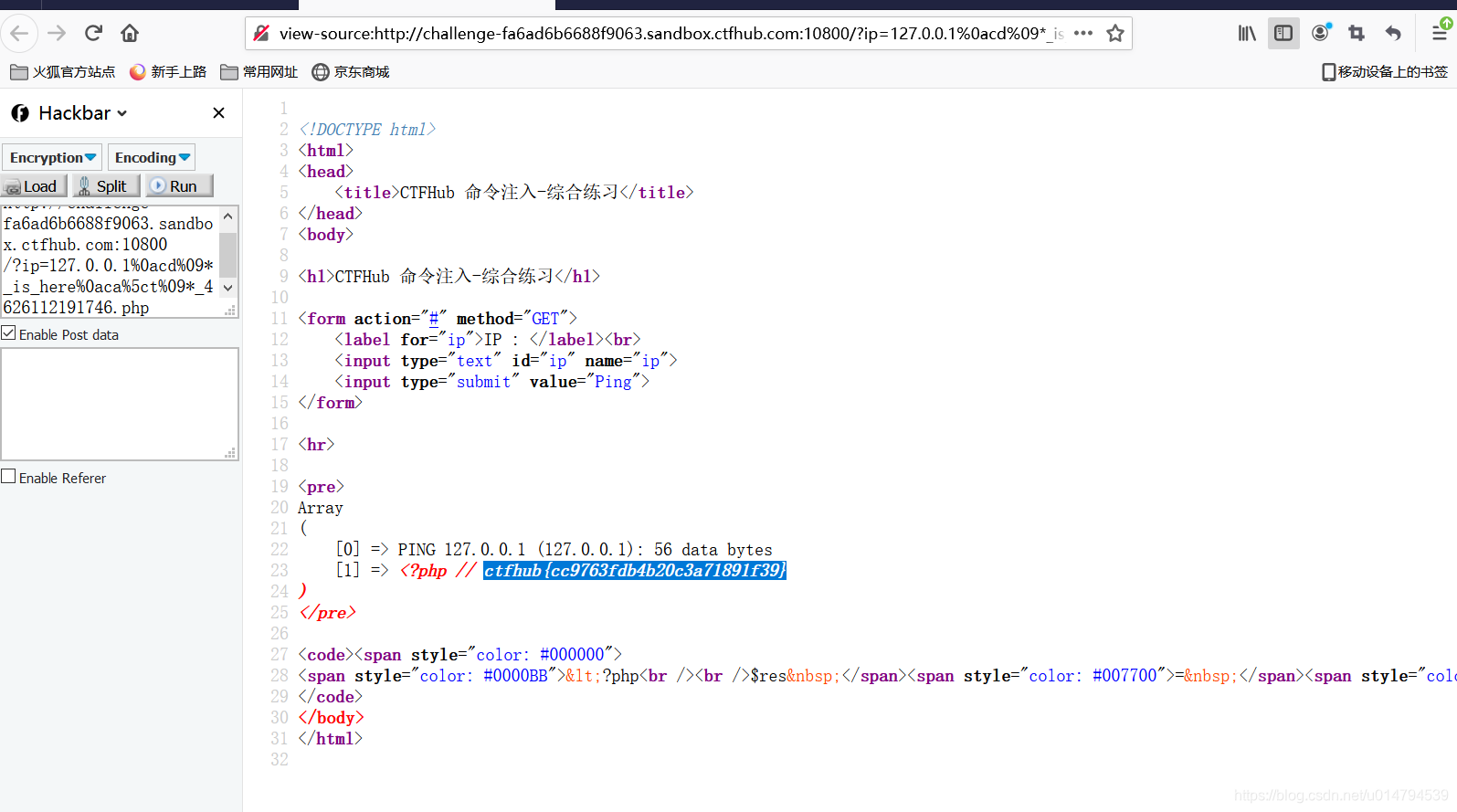Toggle the sidebar view icon
This screenshot has width=1457, height=812.
(x=1283, y=34)
